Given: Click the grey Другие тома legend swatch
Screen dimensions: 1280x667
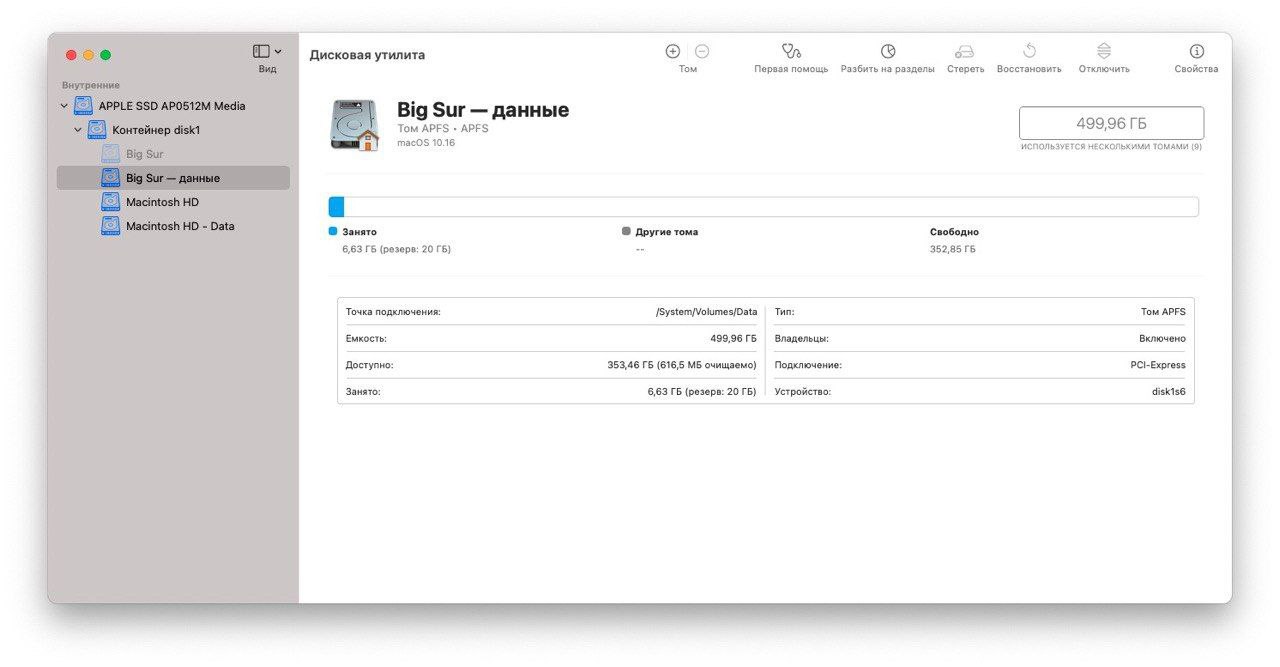Looking at the screenshot, I should click(x=626, y=231).
